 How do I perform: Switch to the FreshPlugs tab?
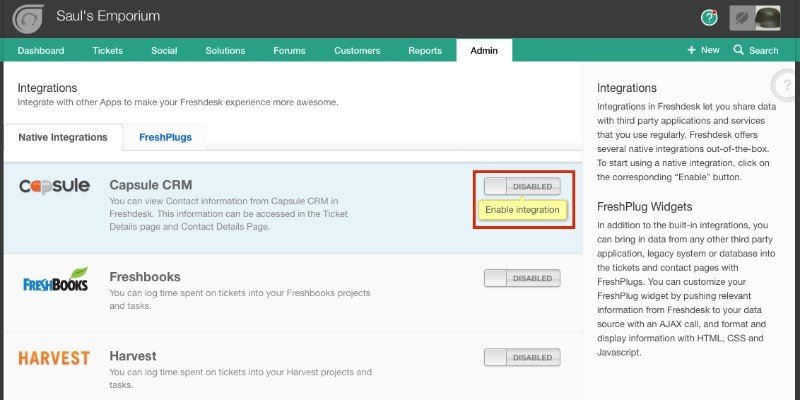165,137
